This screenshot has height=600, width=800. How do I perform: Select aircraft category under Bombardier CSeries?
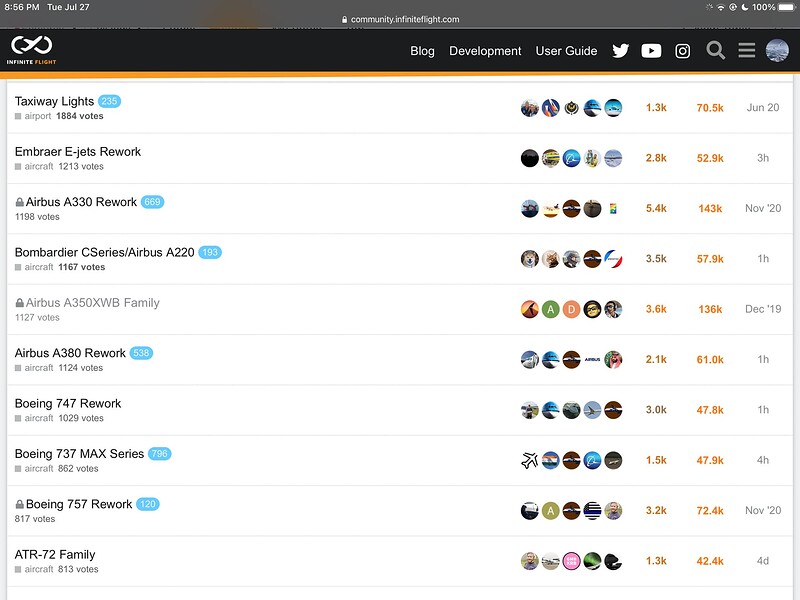coord(34,267)
